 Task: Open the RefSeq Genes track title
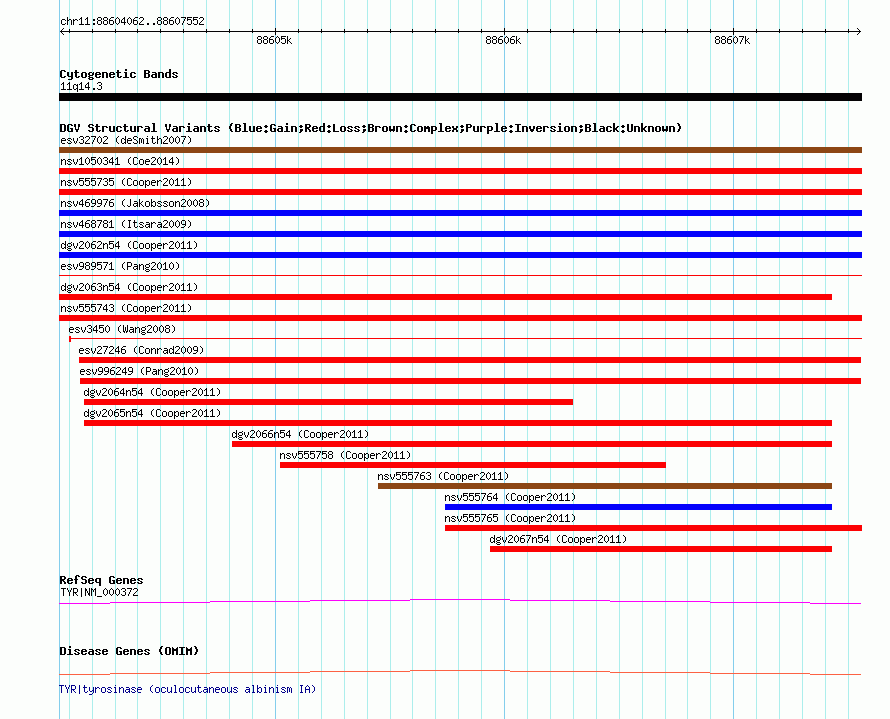point(102,580)
